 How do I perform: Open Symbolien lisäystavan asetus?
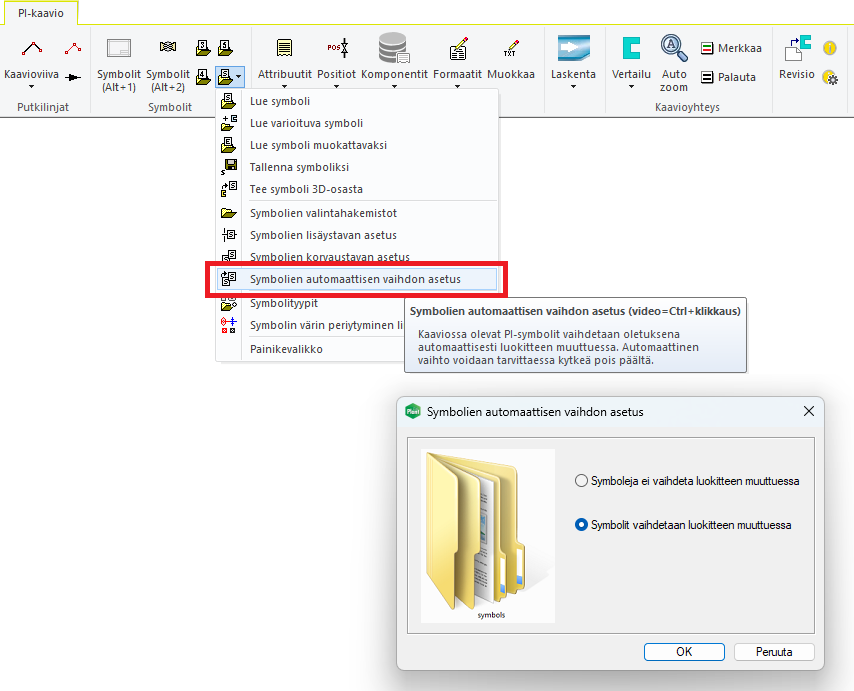click(357, 235)
